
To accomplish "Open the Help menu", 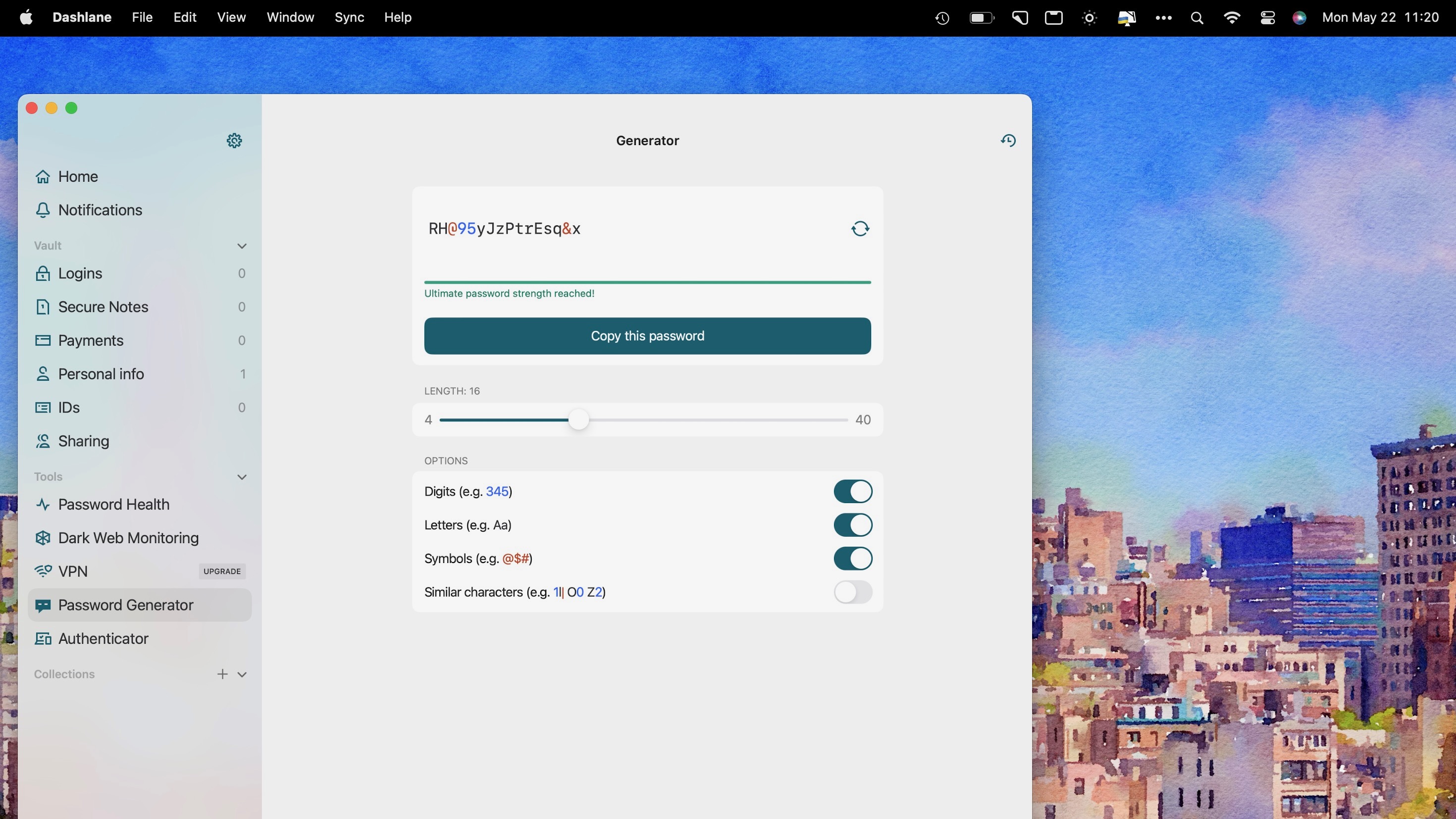I will pyautogui.click(x=397, y=17).
